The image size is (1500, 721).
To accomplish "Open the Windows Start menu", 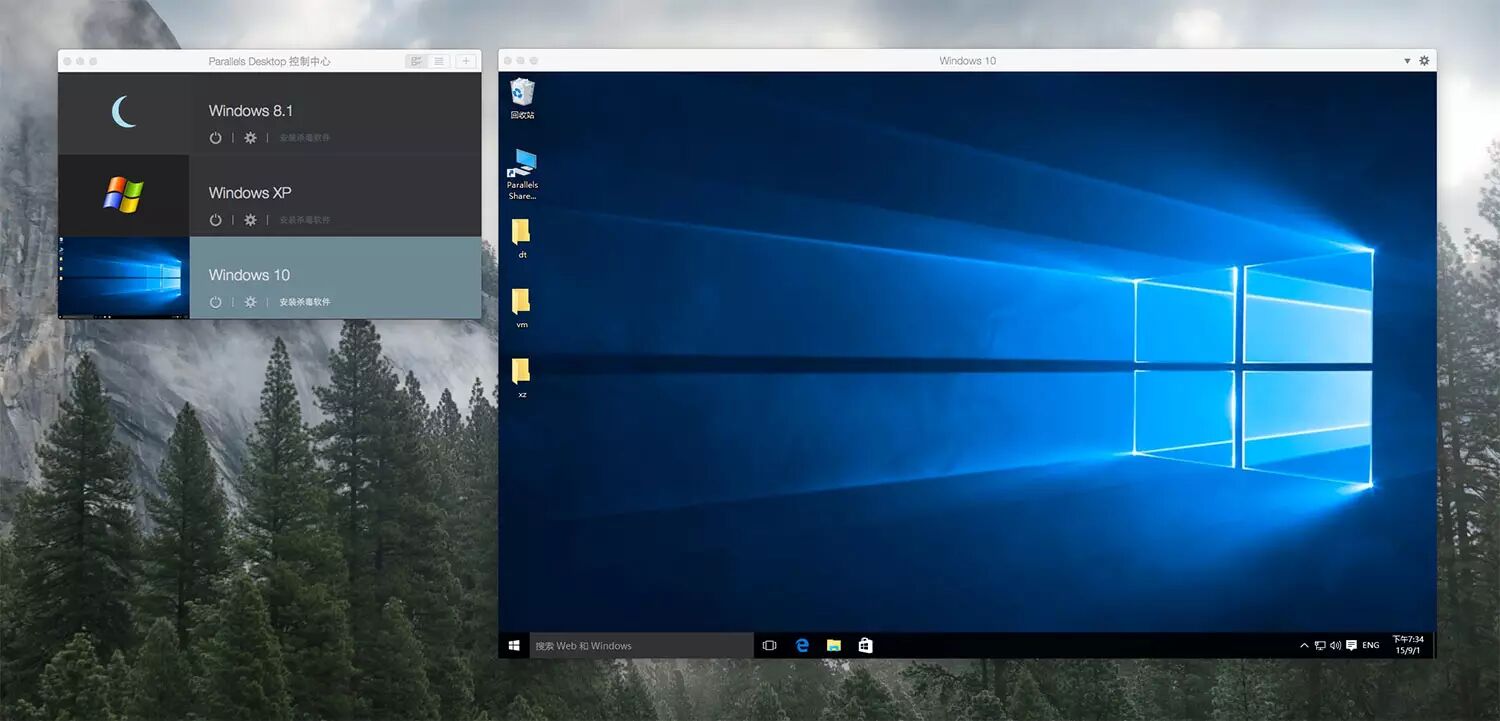I will tap(514, 646).
